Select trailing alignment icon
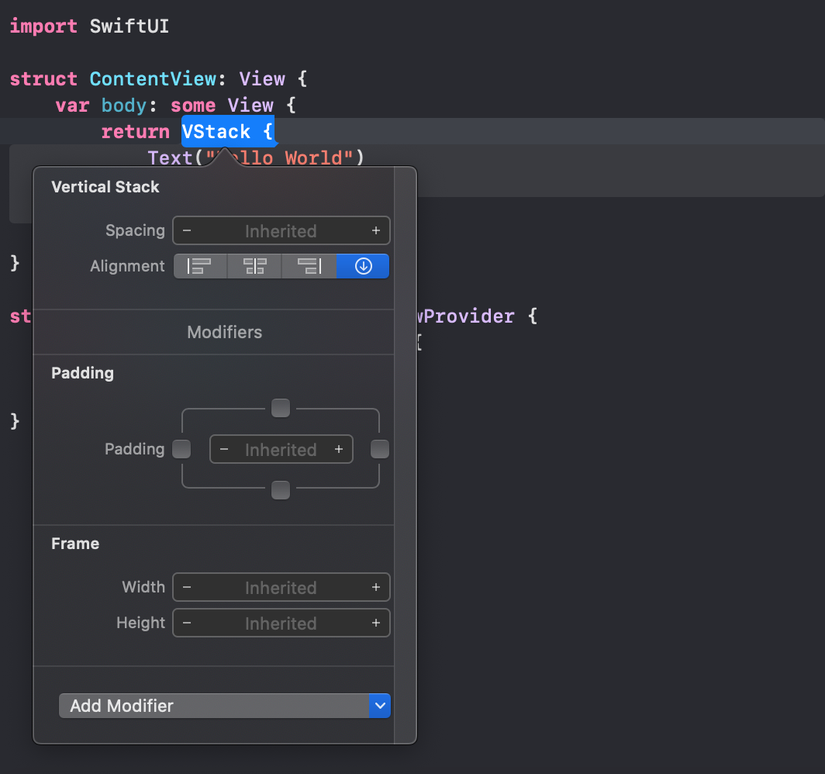 click(309, 266)
